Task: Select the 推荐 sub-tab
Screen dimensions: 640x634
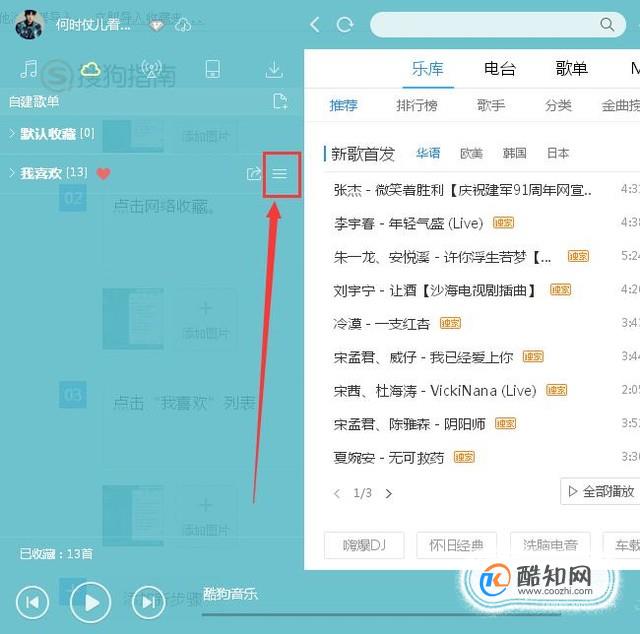Action: tap(343, 105)
